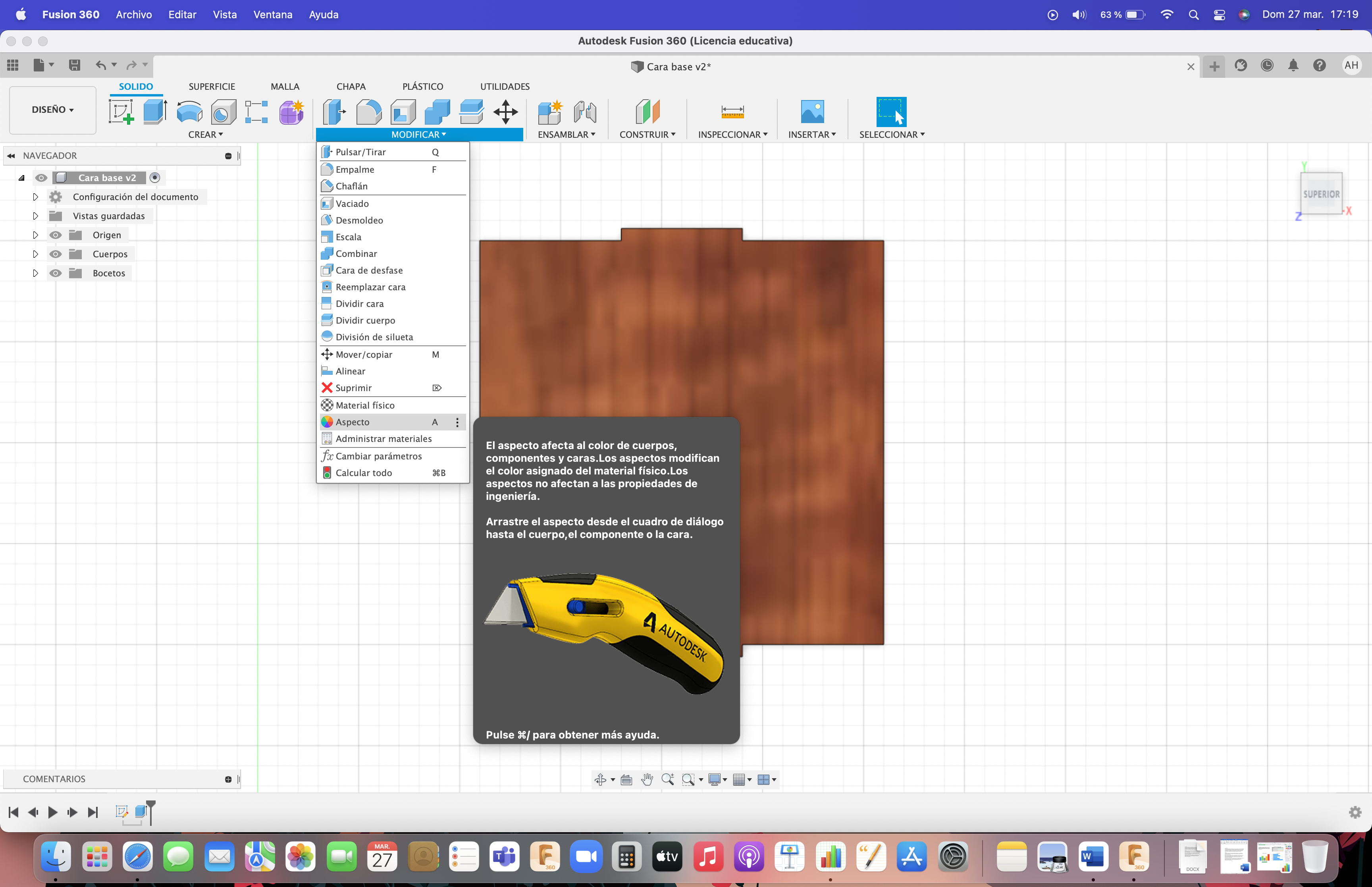Viewport: 1372px width, 887px height.
Task: Click the SUPERIOR view cube face
Action: point(1321,193)
